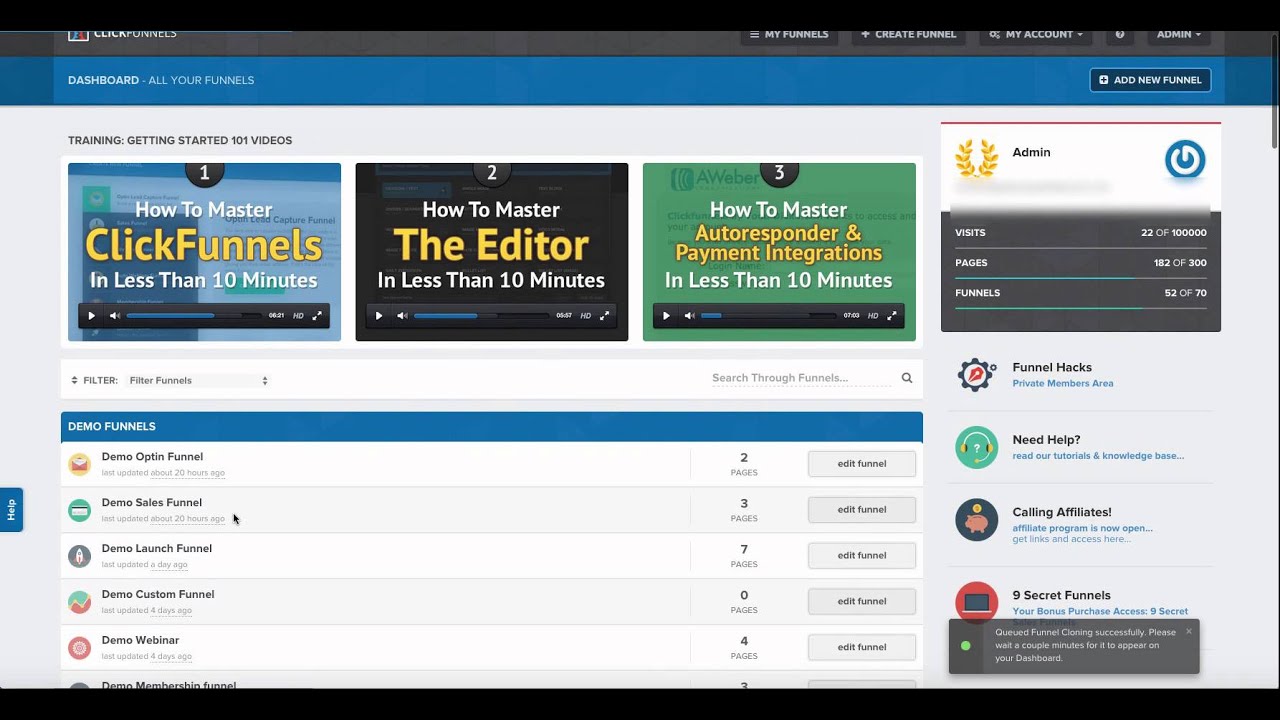
Task: Click the 9 Secret Funnels laptop icon
Action: (x=976, y=602)
